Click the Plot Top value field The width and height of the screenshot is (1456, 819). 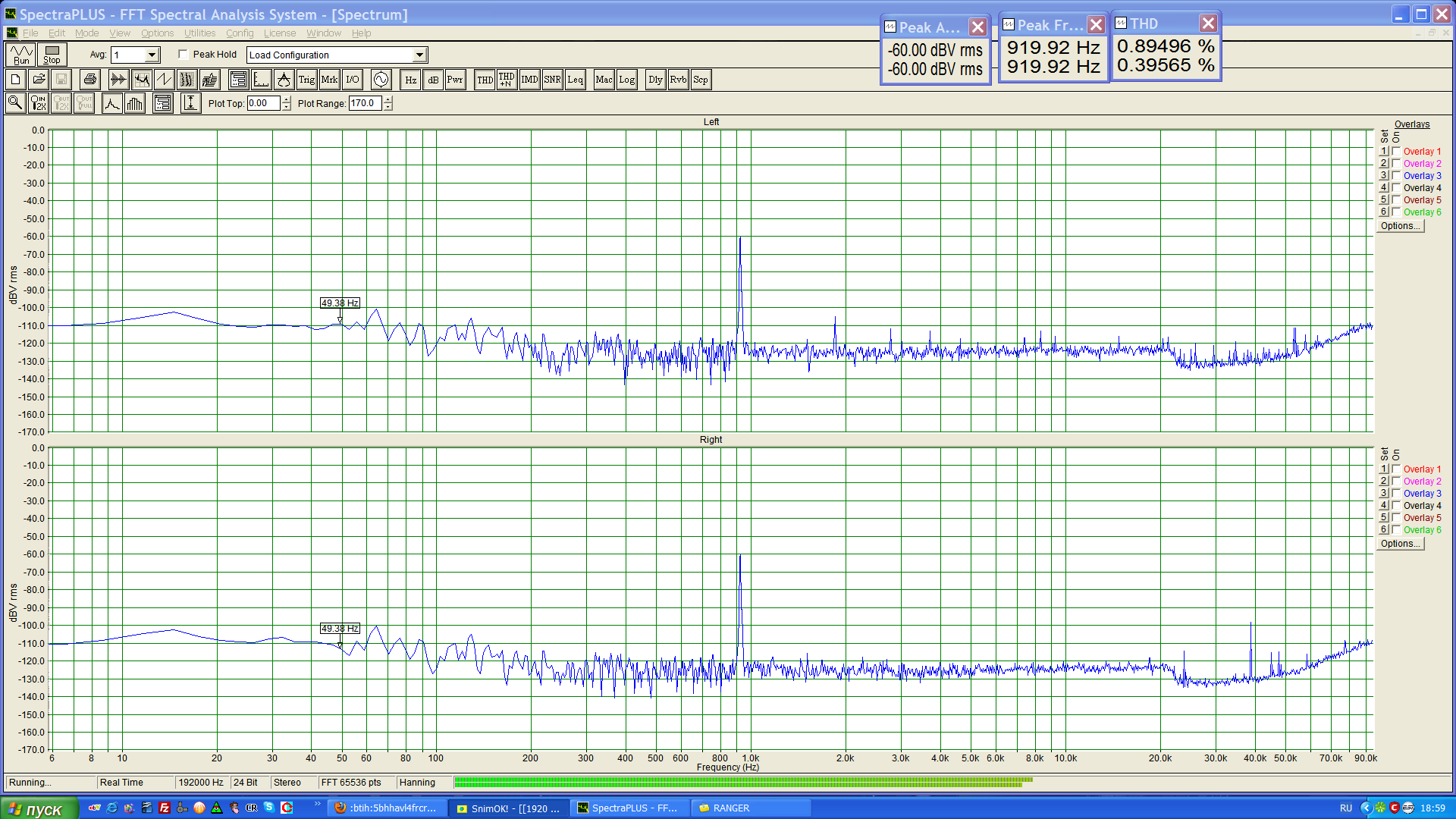(263, 103)
